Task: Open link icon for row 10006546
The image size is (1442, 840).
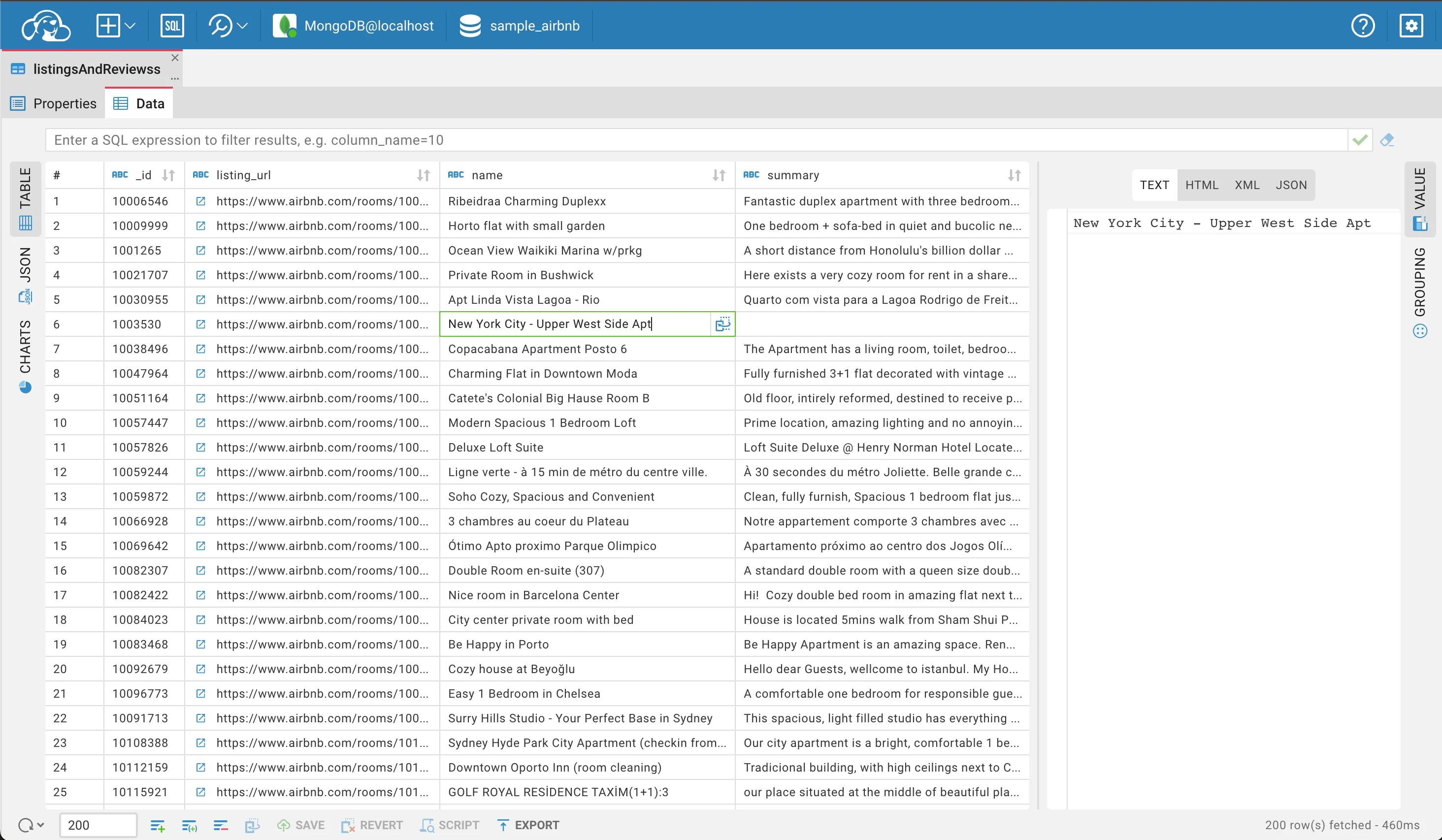Action: coord(201,201)
